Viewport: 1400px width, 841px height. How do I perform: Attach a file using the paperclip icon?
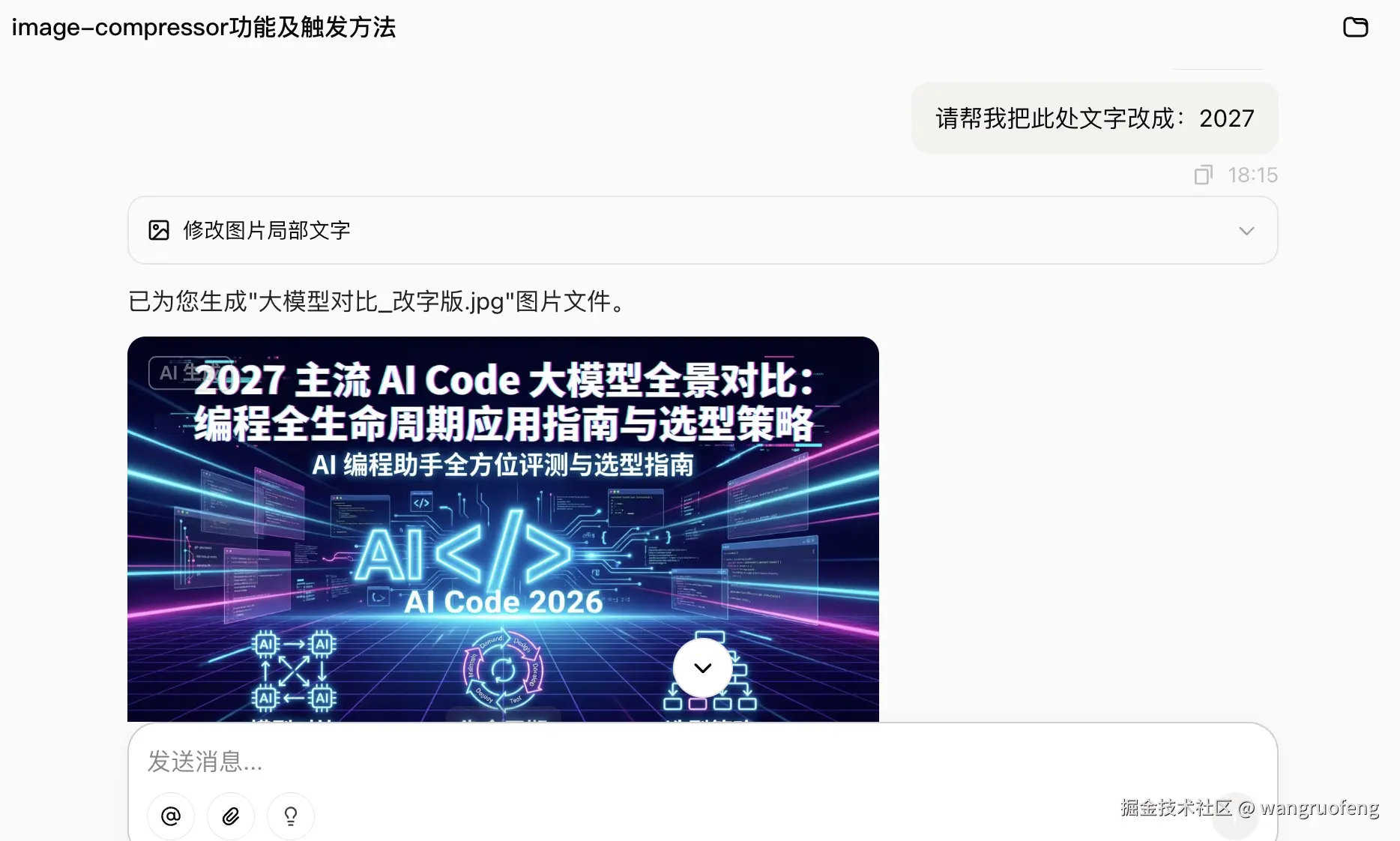(x=231, y=816)
